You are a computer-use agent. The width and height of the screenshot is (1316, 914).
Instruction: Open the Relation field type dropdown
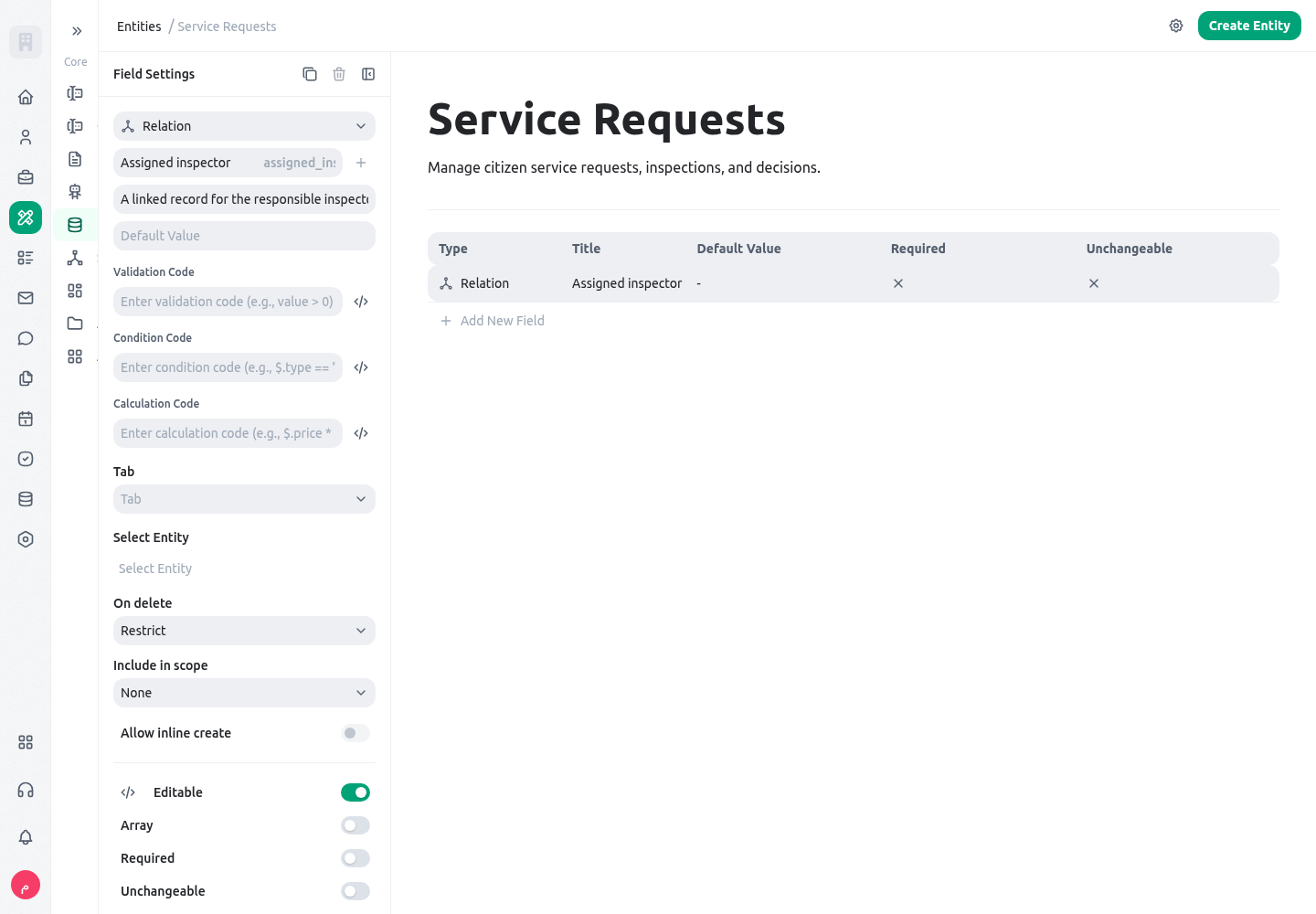tap(244, 126)
